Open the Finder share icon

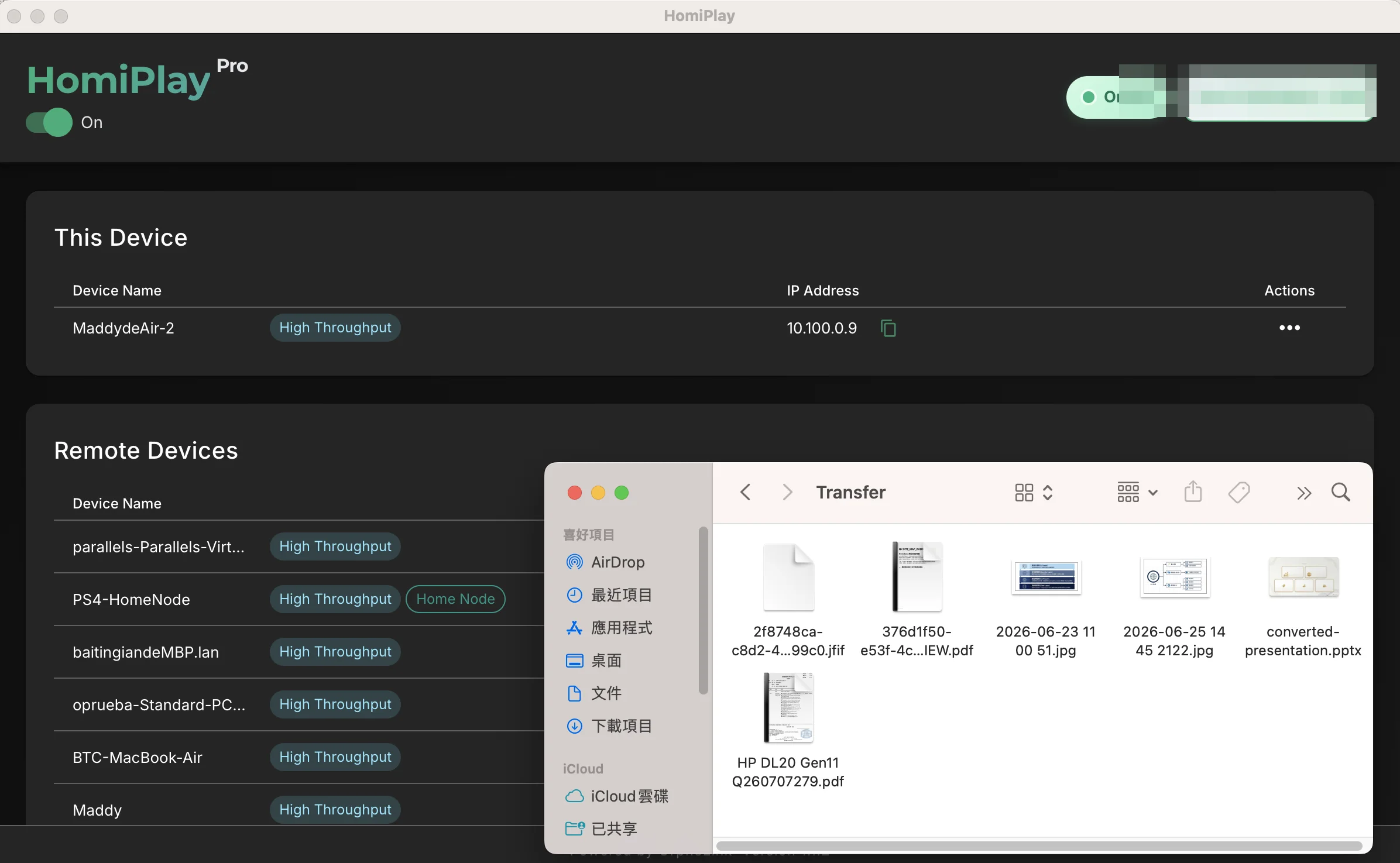(1193, 492)
